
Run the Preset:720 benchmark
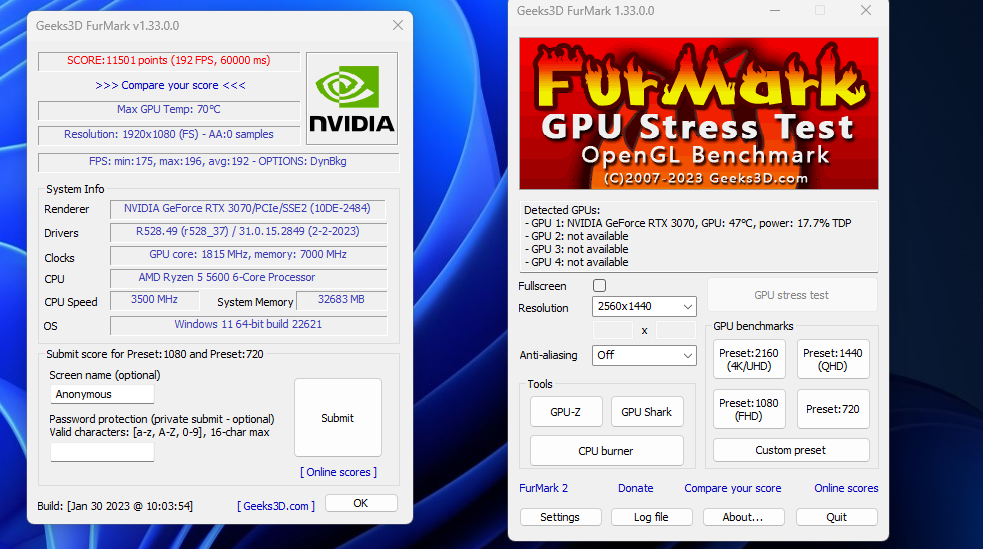coord(833,409)
